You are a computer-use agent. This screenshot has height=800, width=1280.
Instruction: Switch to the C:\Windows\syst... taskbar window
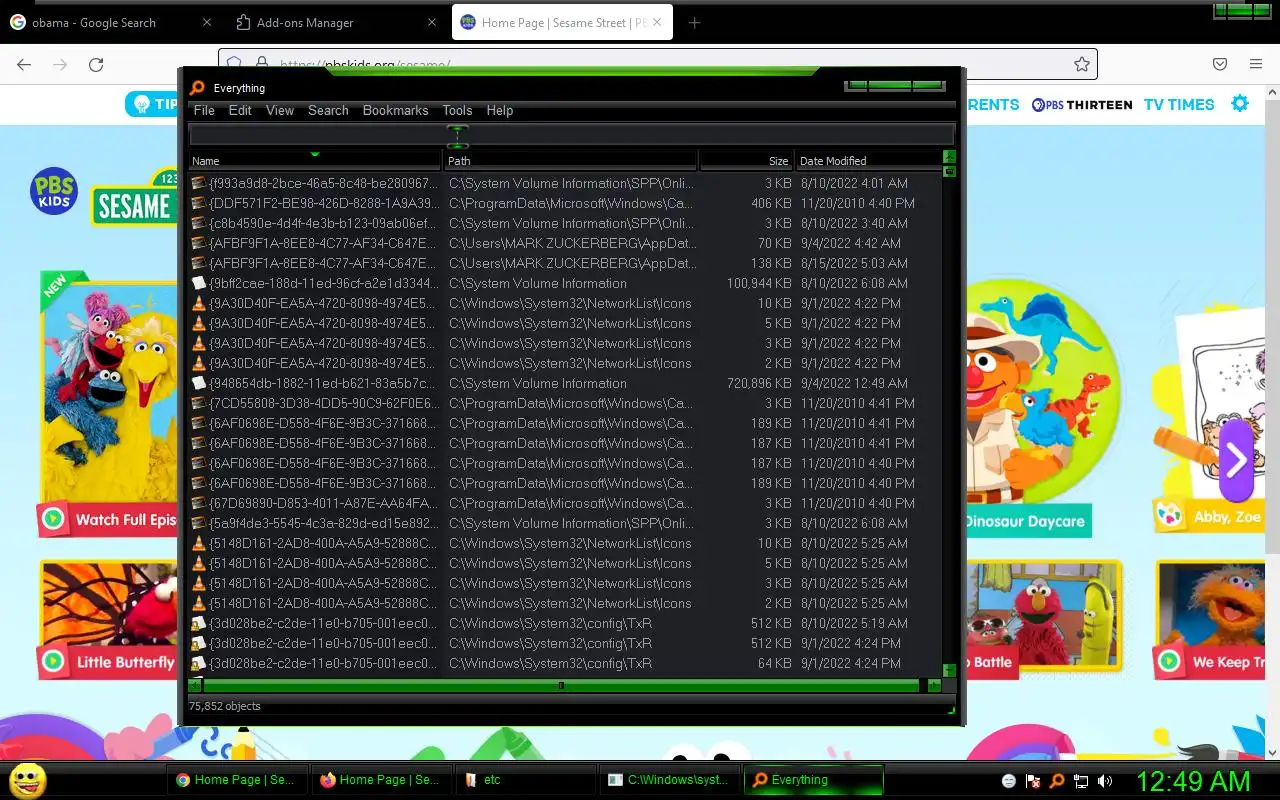tap(670, 780)
